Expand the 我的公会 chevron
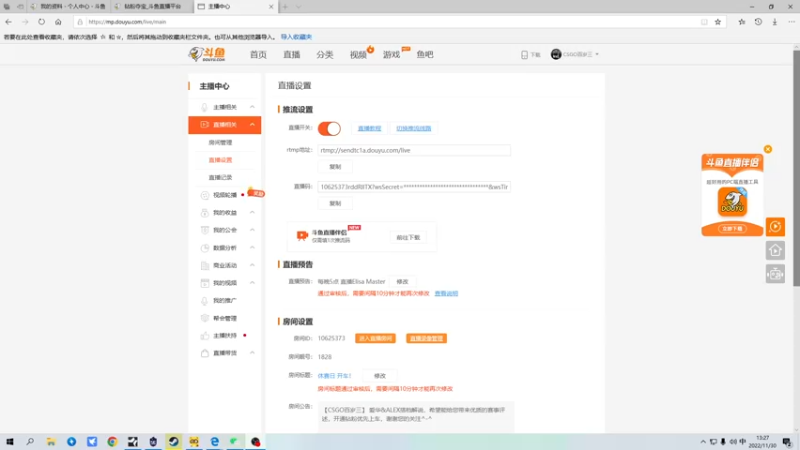This screenshot has height=450, width=800. click(252, 230)
